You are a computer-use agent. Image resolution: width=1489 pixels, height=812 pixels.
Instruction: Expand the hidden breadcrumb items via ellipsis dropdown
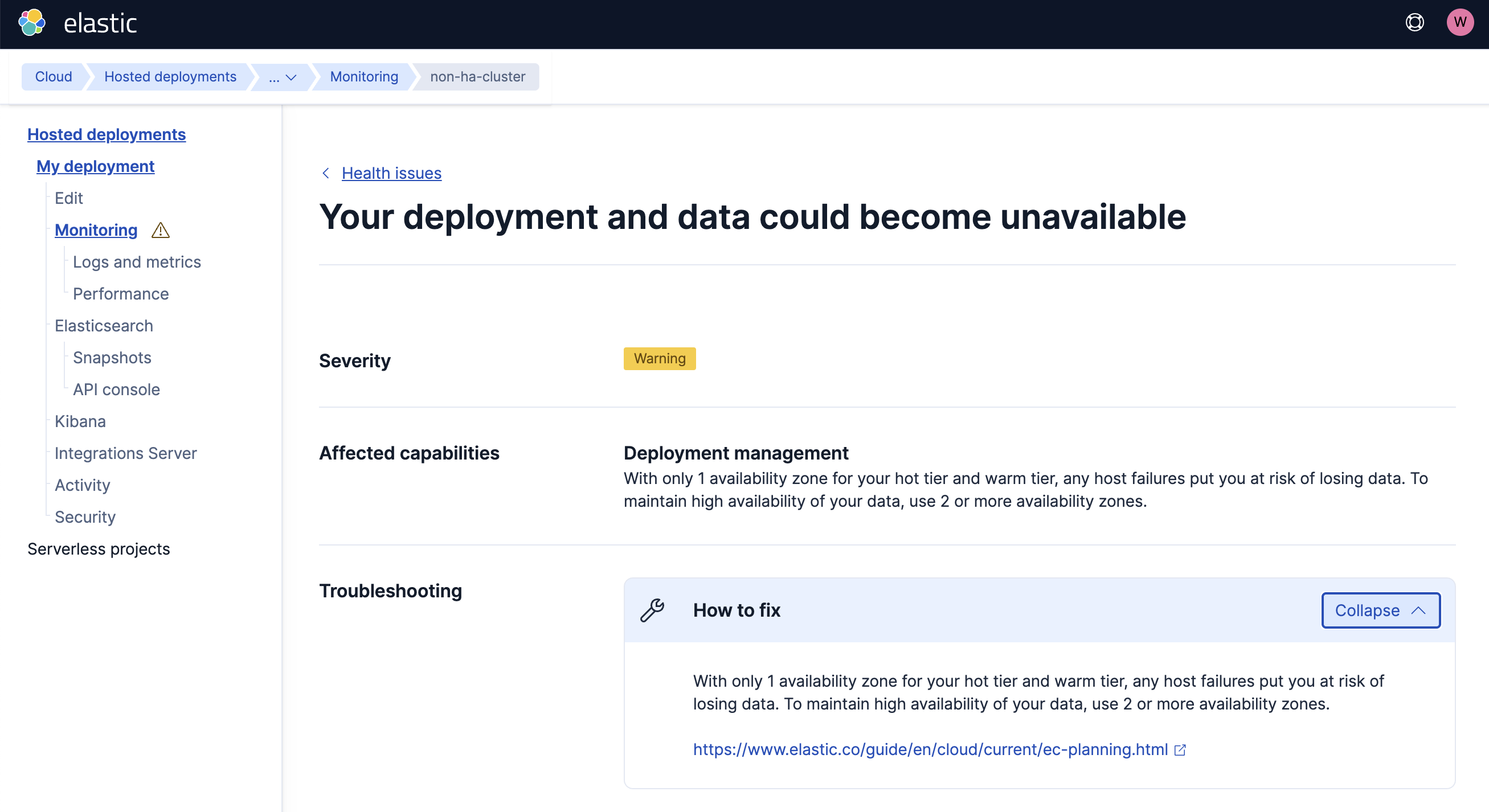click(x=281, y=76)
